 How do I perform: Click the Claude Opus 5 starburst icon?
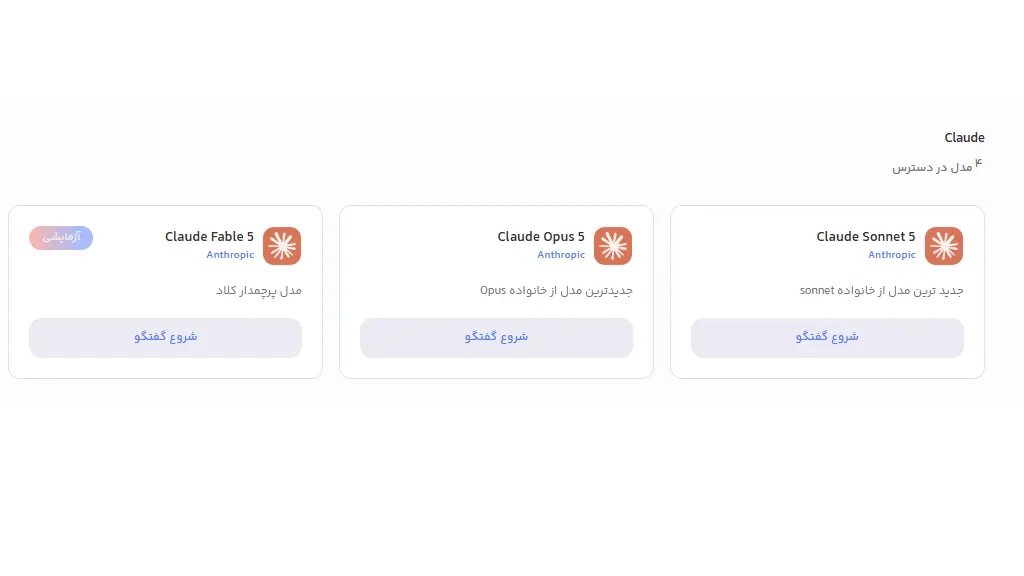click(613, 246)
